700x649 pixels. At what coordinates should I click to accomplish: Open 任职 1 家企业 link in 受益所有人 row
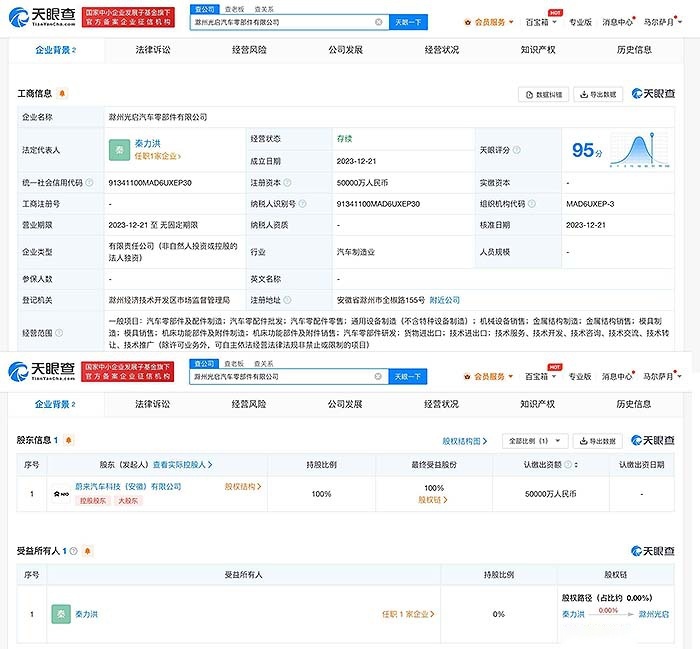pos(408,614)
